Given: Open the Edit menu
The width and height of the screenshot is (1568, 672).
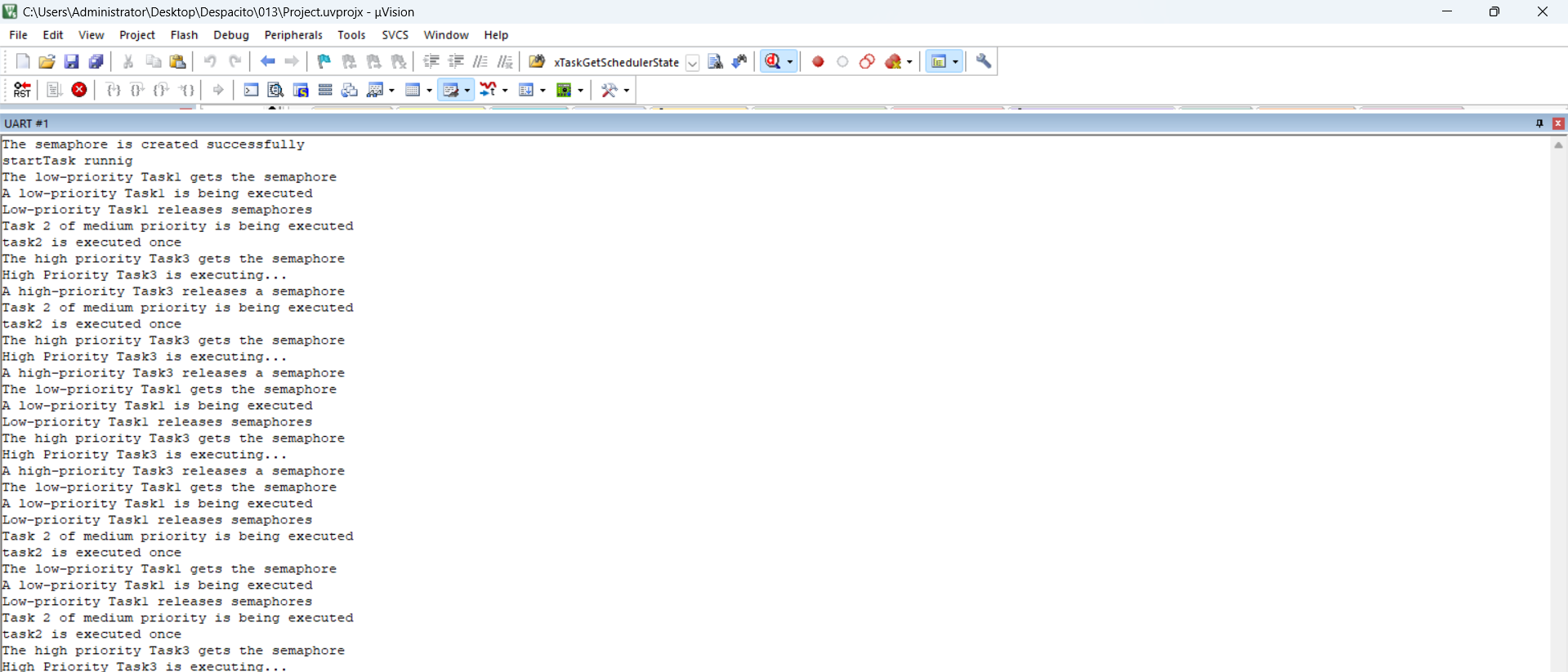Looking at the screenshot, I should [53, 35].
